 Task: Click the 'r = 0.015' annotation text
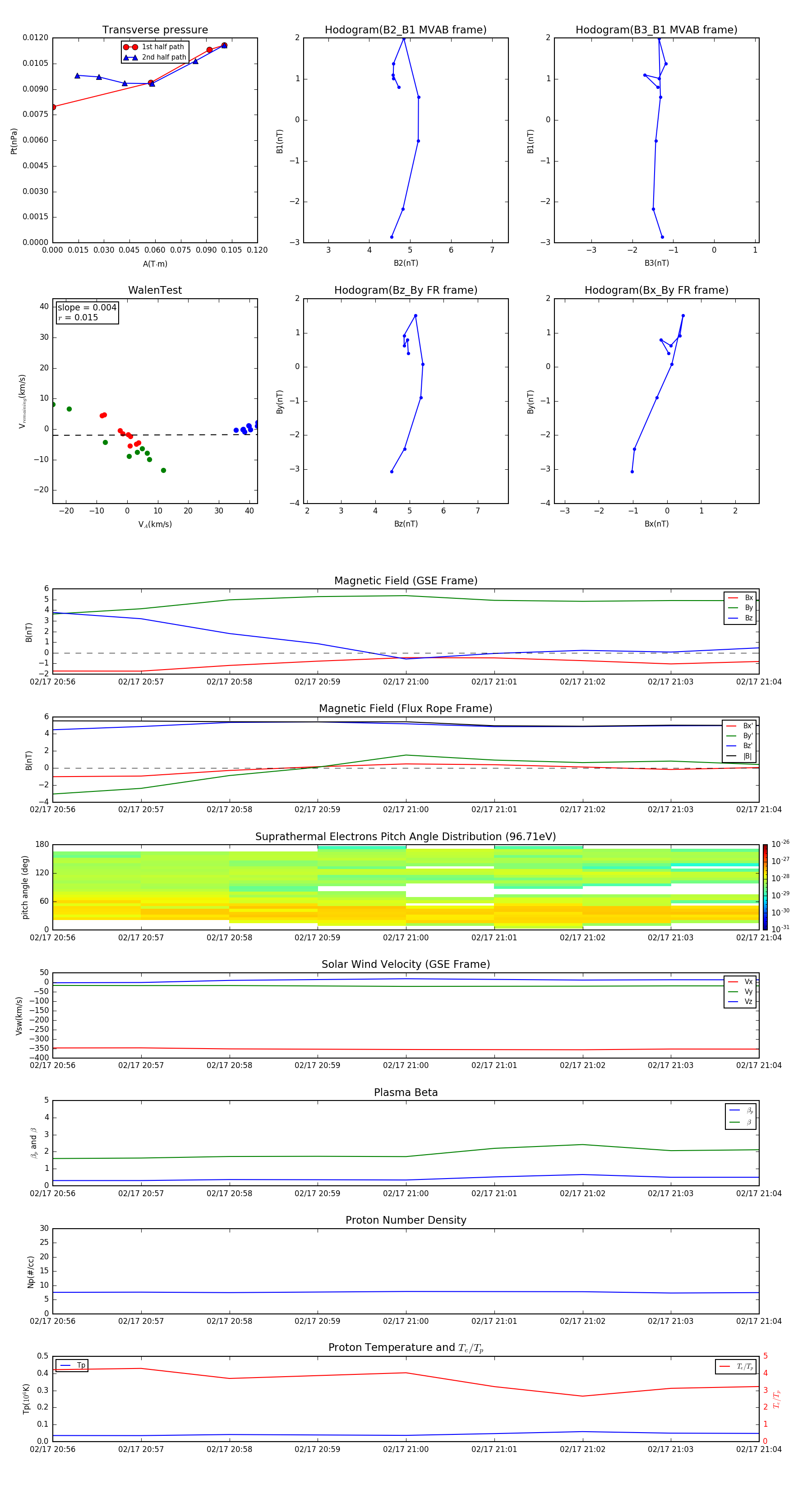click(78, 318)
